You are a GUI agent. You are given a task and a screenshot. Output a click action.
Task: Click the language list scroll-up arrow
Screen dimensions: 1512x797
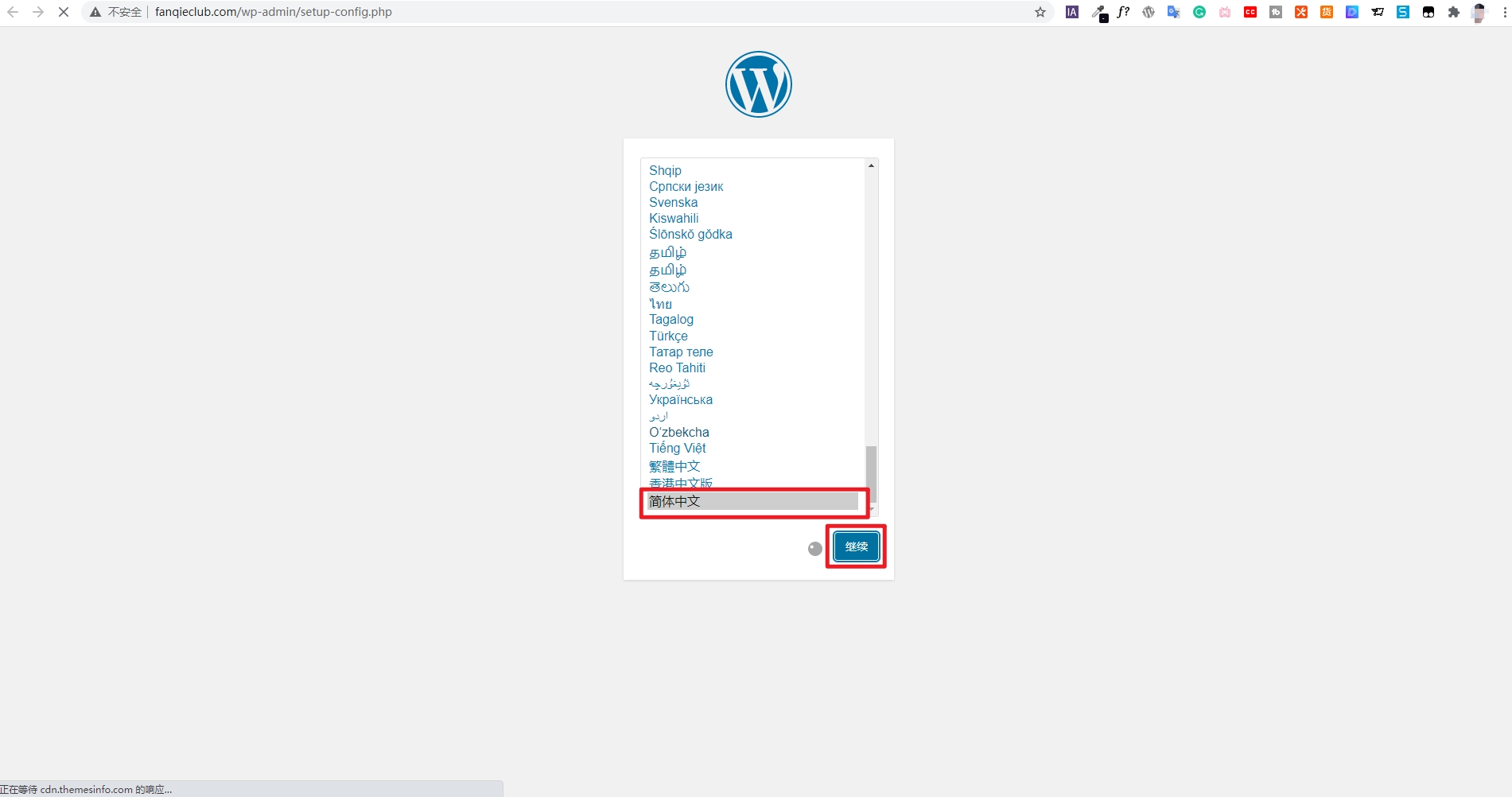(x=872, y=165)
